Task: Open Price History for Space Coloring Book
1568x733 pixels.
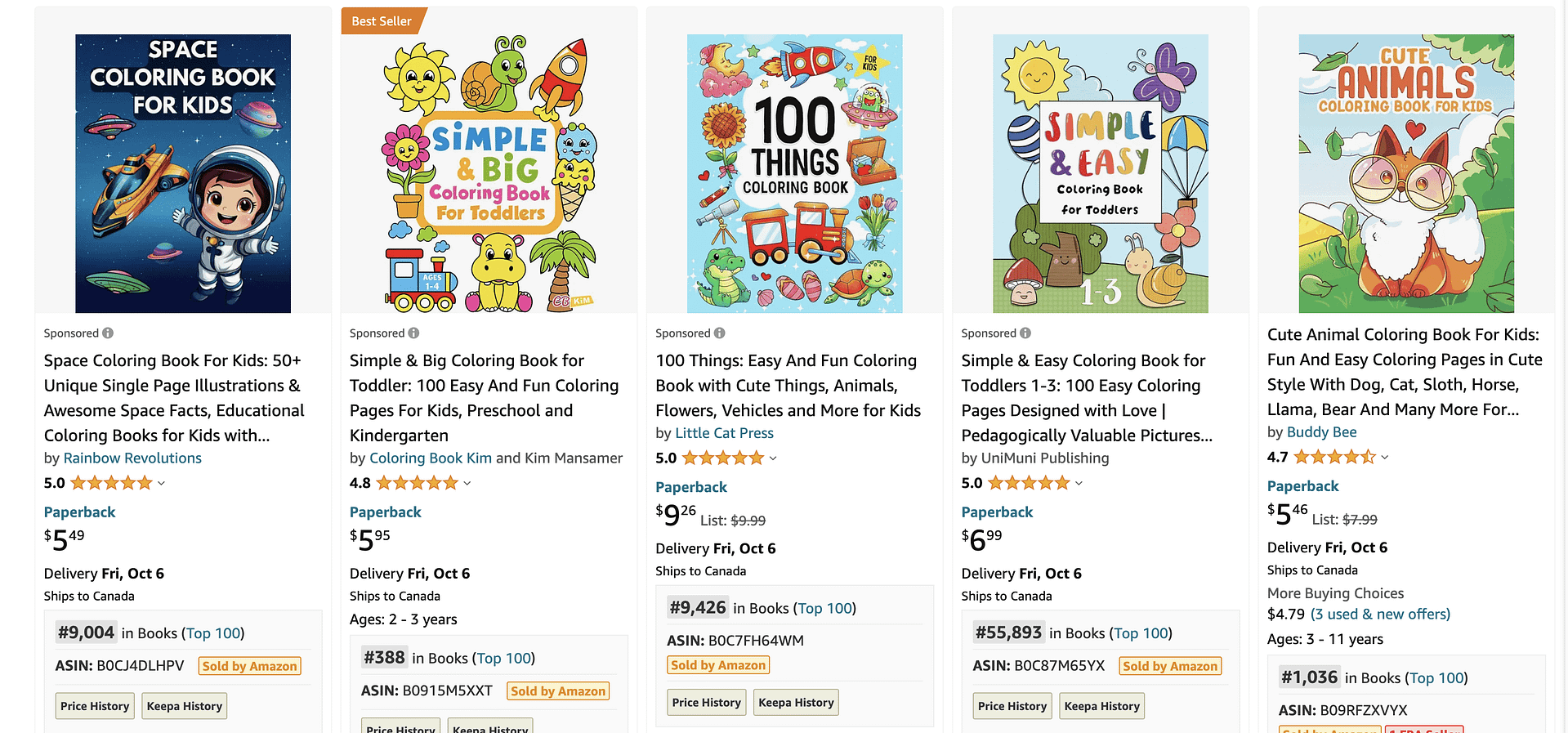Action: point(94,705)
